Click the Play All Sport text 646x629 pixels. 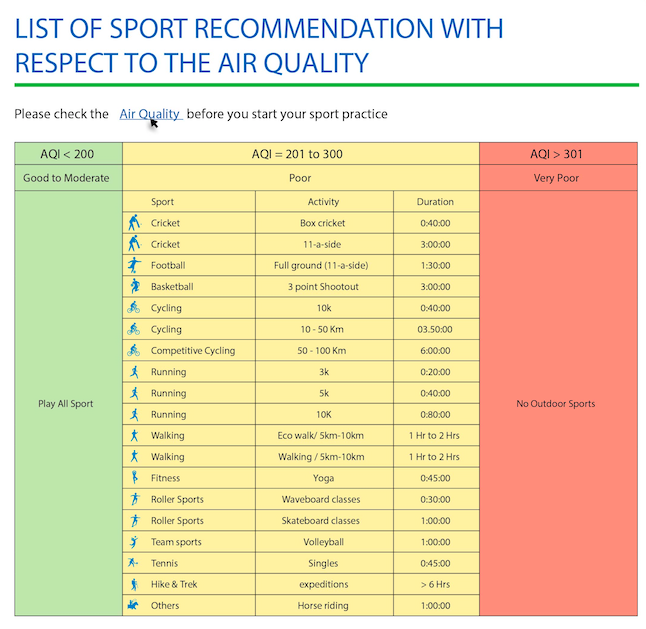(66, 404)
